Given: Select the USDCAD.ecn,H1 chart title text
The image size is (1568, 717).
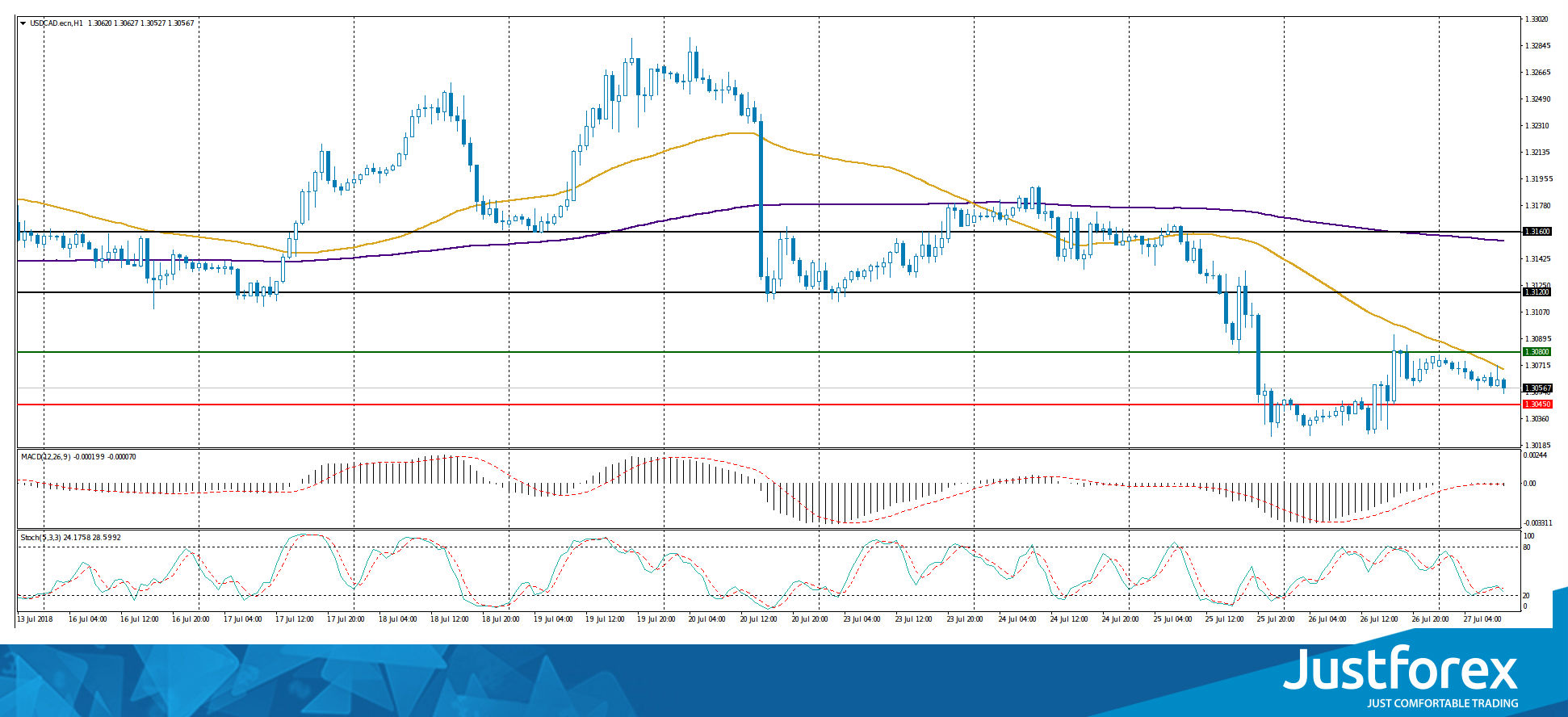Looking at the screenshot, I should point(57,23).
